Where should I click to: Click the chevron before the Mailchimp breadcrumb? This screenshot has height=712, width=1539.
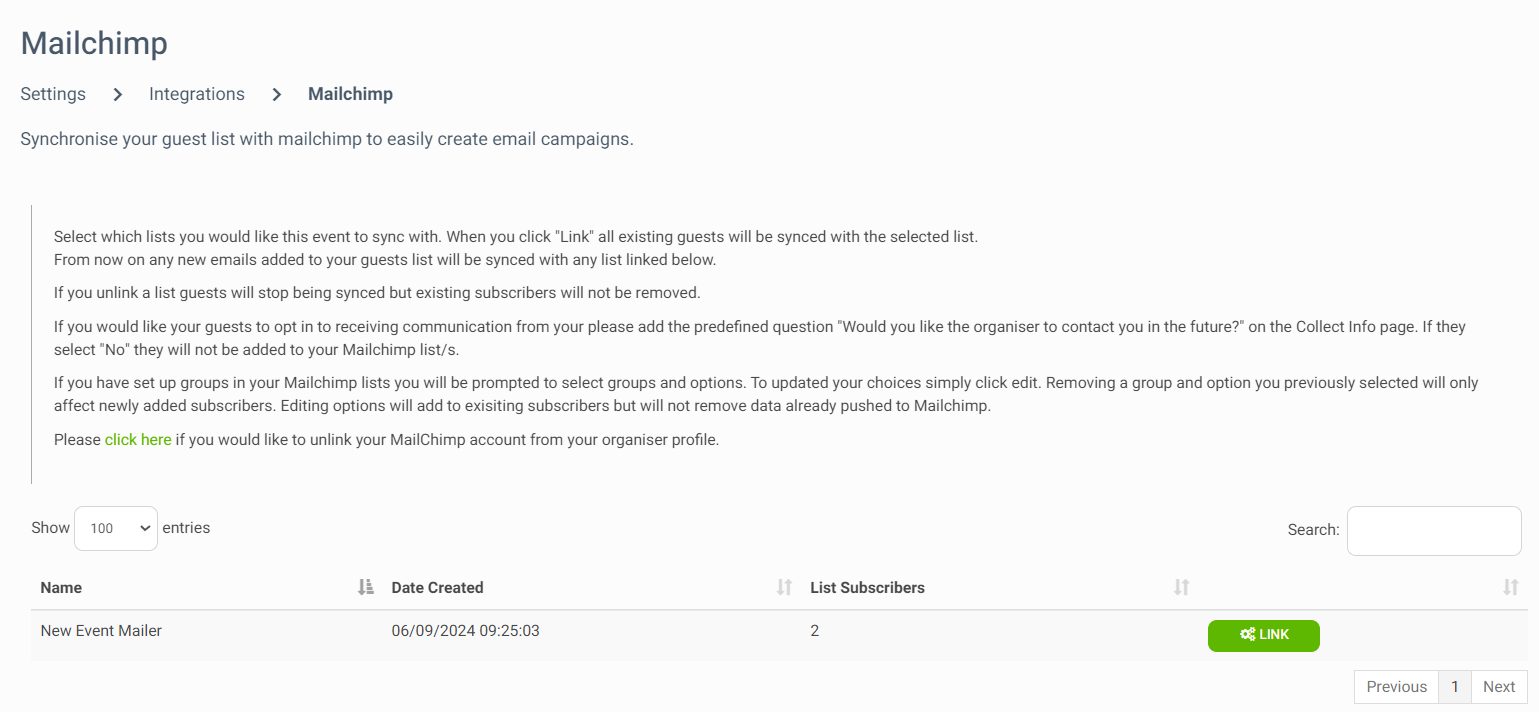277,94
